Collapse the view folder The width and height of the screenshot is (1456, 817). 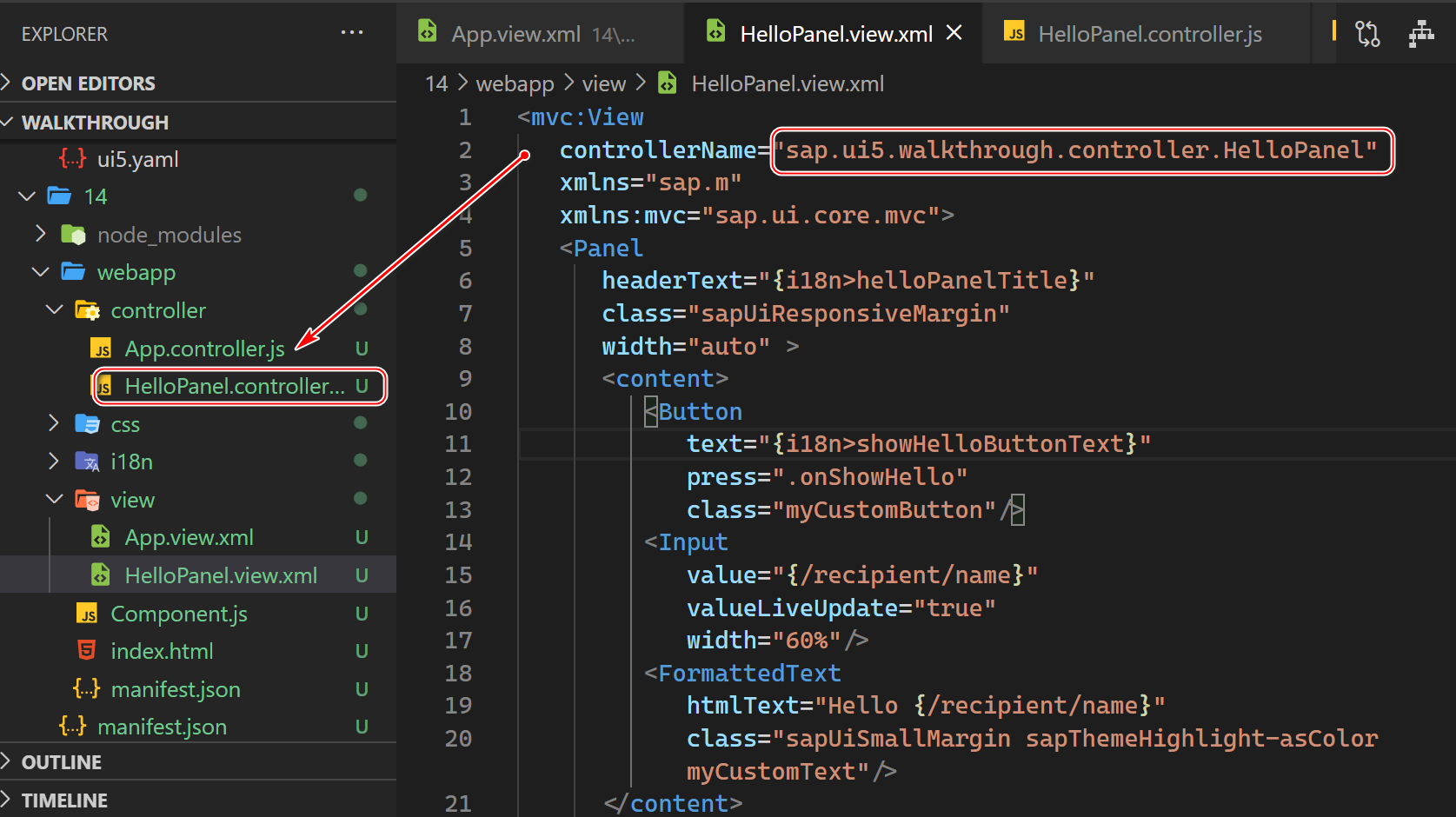(x=54, y=499)
